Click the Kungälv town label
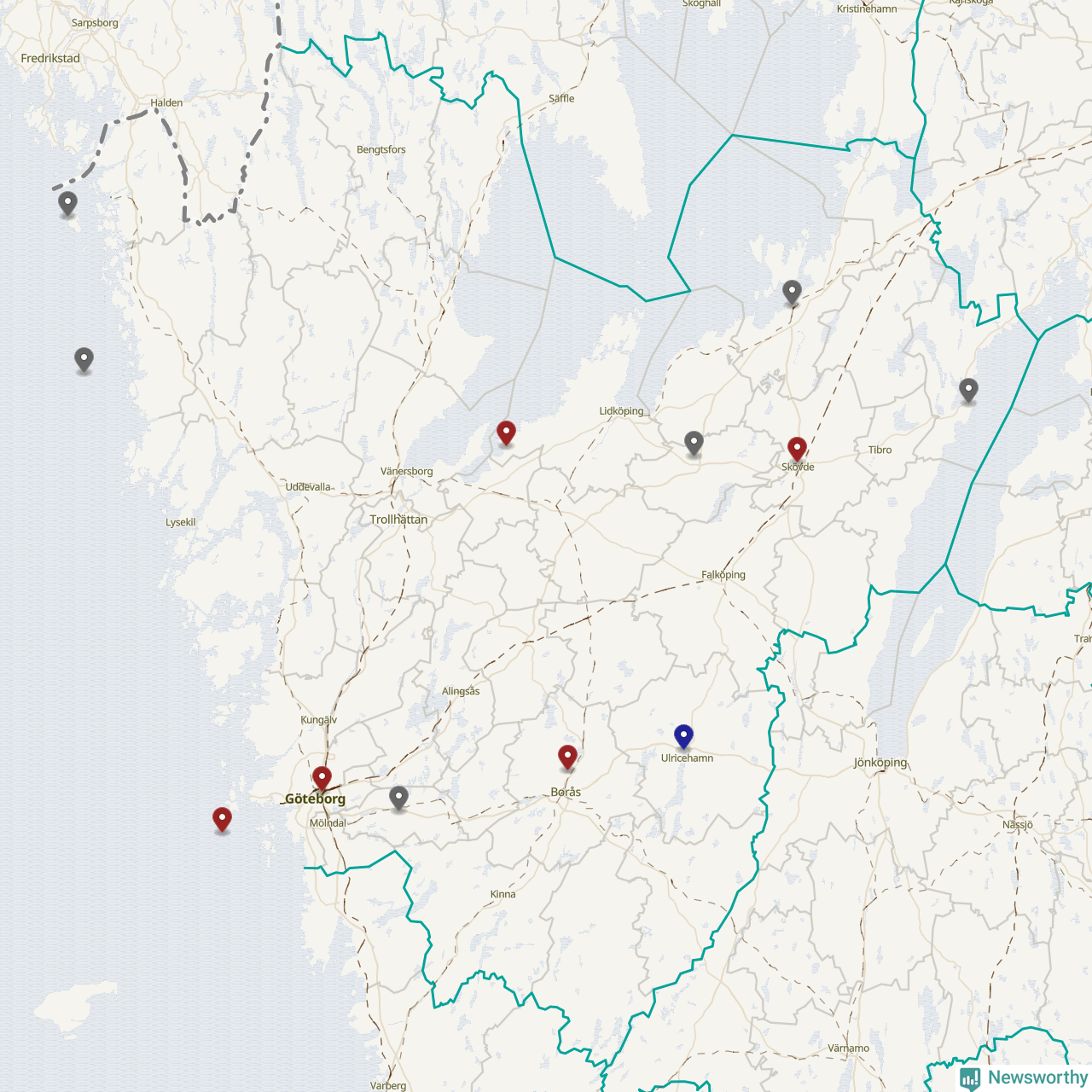Screen dimensions: 1092x1092 [319, 720]
